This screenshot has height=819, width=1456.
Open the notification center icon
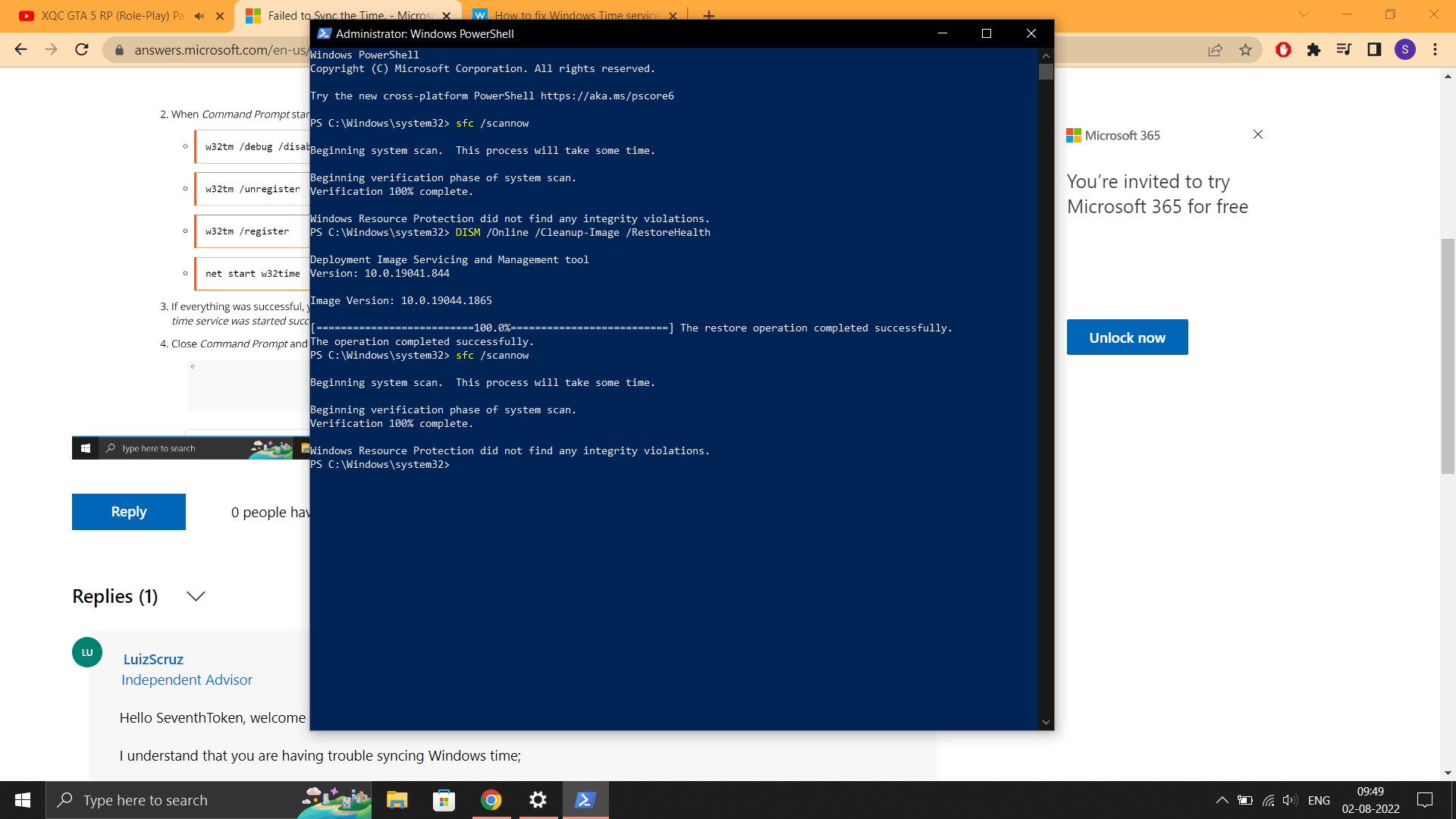tap(1425, 800)
